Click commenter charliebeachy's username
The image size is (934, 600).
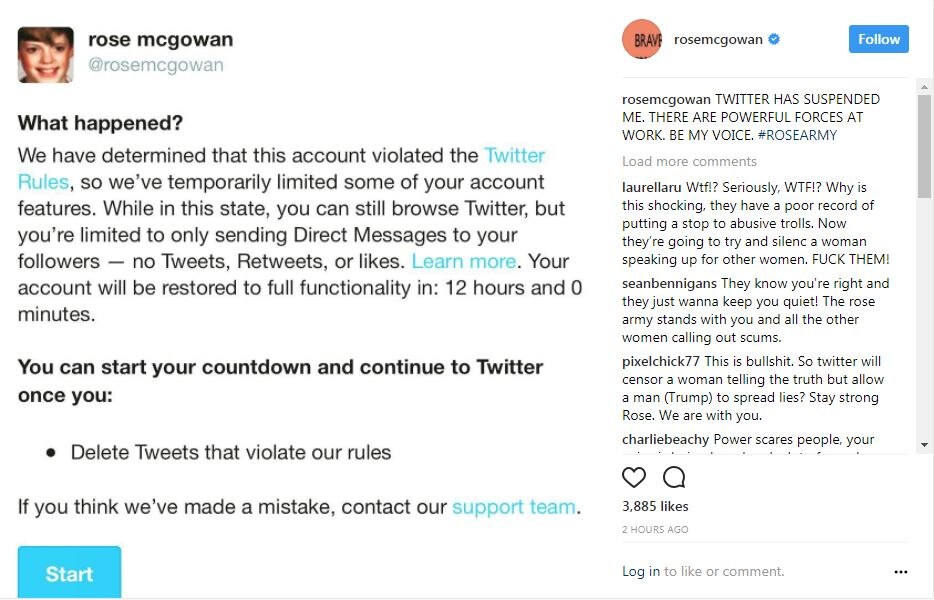point(665,439)
